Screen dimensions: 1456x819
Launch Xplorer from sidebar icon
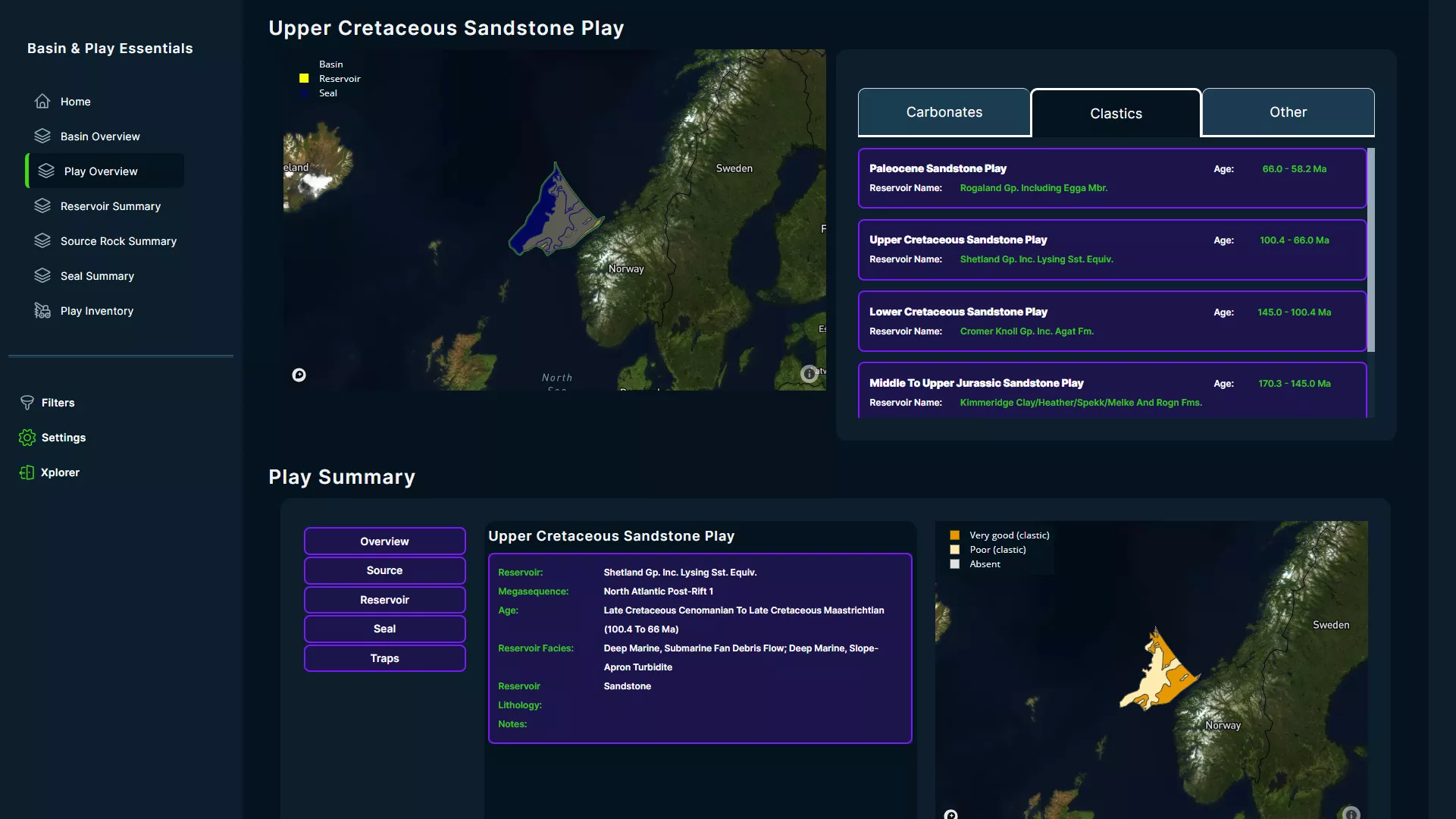27,472
